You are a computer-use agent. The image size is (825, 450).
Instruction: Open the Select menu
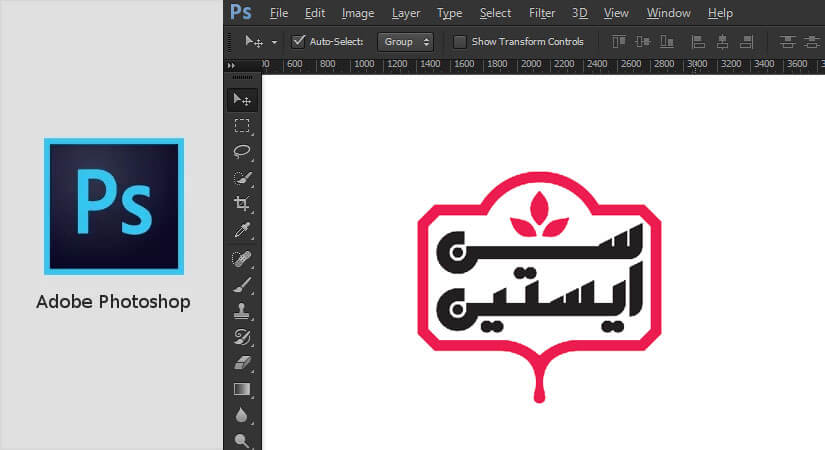tap(495, 13)
